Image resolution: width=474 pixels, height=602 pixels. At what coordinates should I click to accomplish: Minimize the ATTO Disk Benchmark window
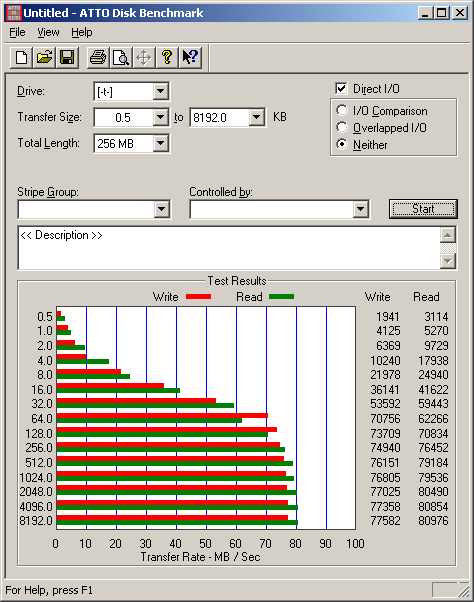tap(425, 13)
